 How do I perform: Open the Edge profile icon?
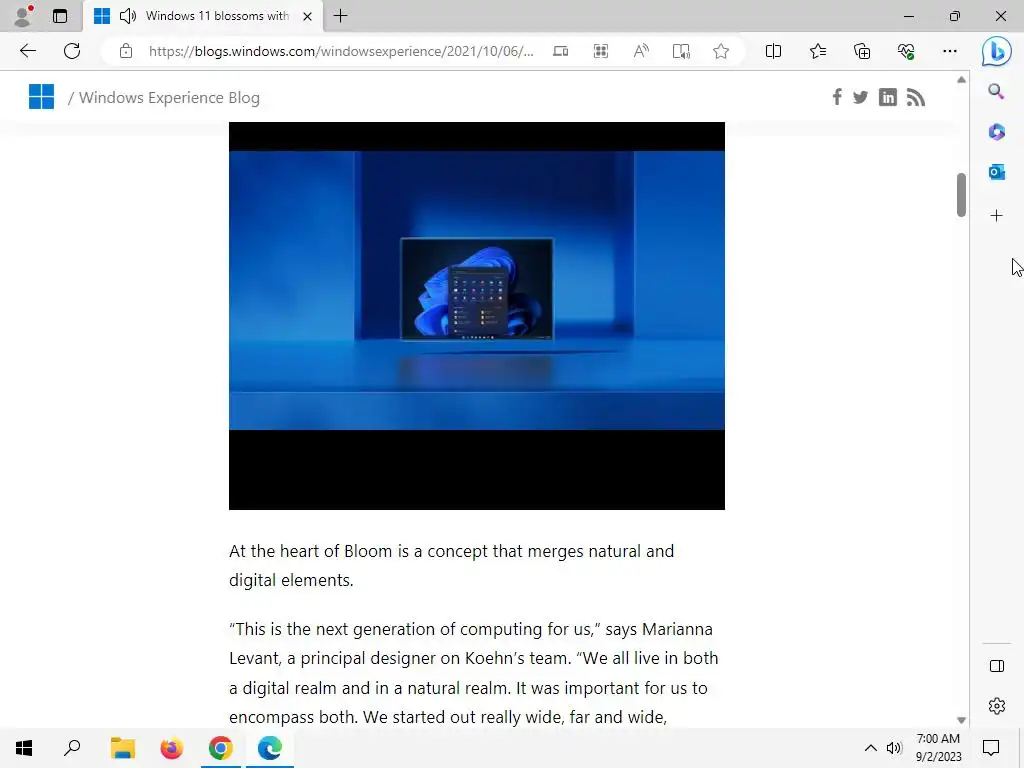tap(24, 16)
